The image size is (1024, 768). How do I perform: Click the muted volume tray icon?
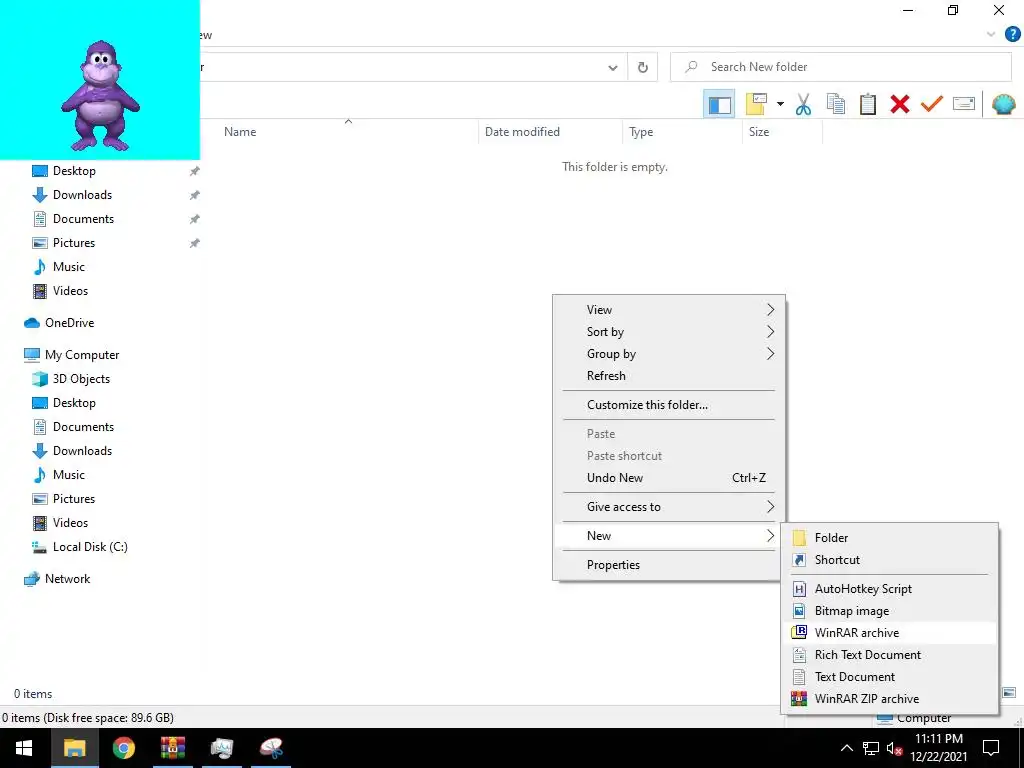coord(894,748)
